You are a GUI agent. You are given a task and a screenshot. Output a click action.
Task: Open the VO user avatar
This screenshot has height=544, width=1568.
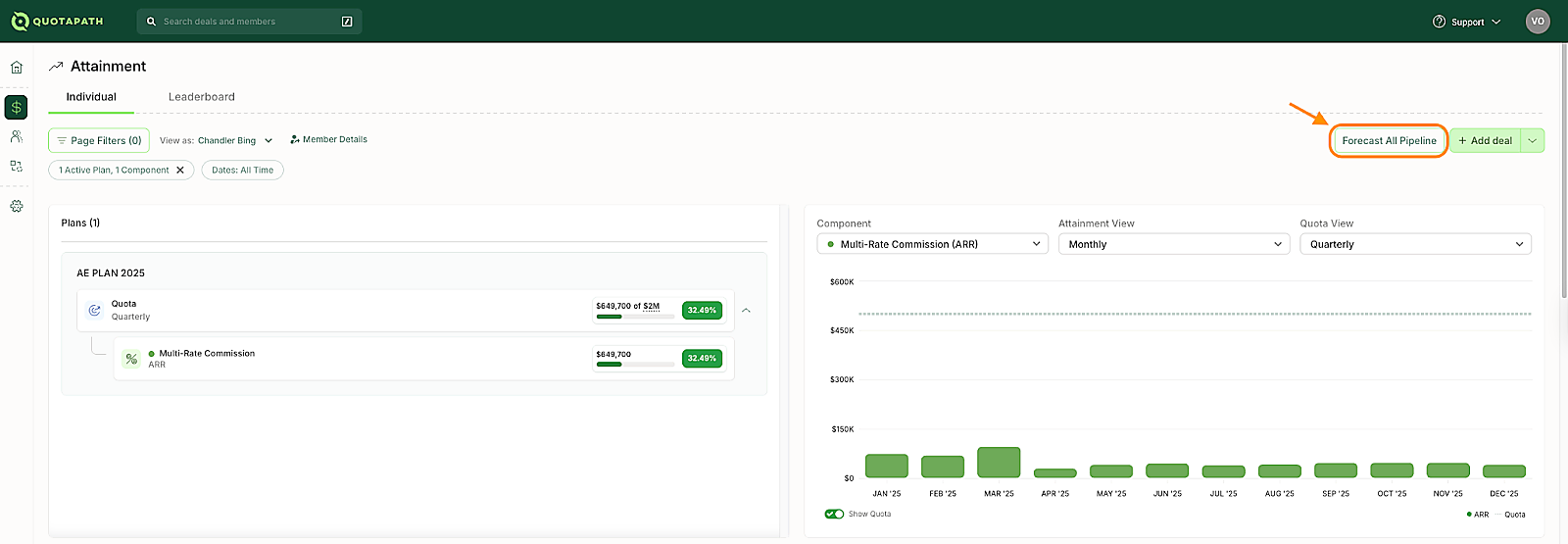pyautogui.click(x=1538, y=21)
